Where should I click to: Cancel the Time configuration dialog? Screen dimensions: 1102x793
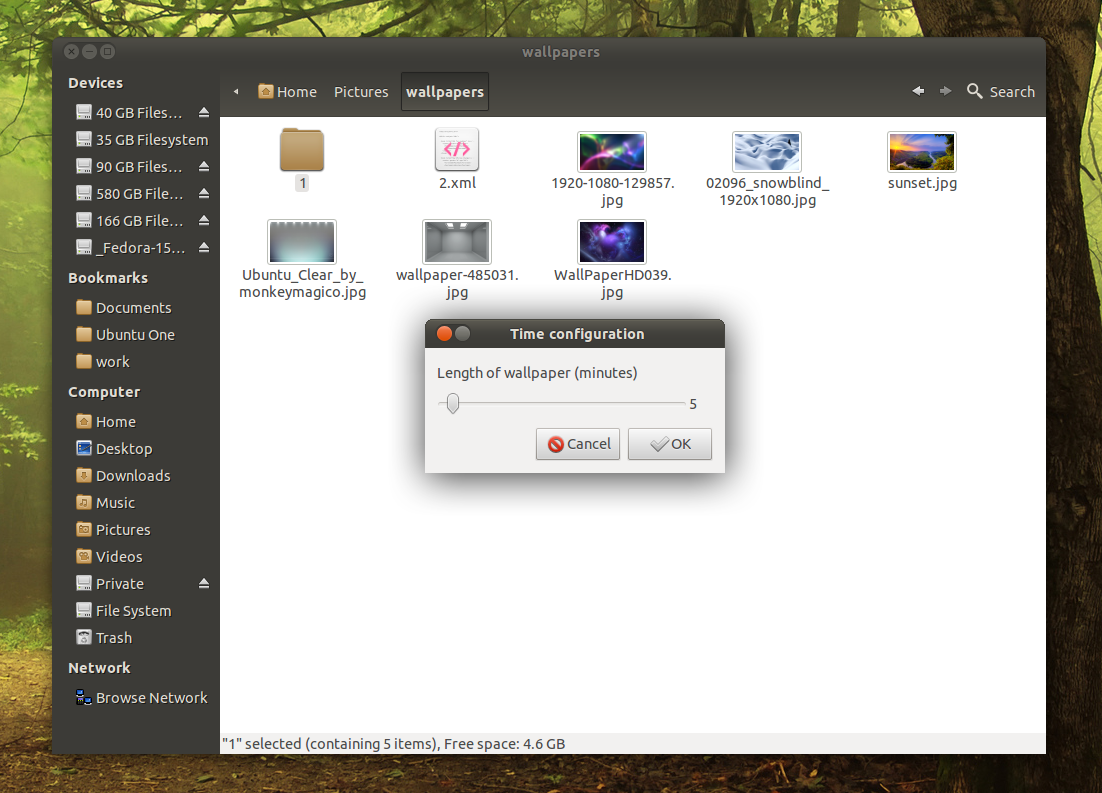click(x=577, y=444)
